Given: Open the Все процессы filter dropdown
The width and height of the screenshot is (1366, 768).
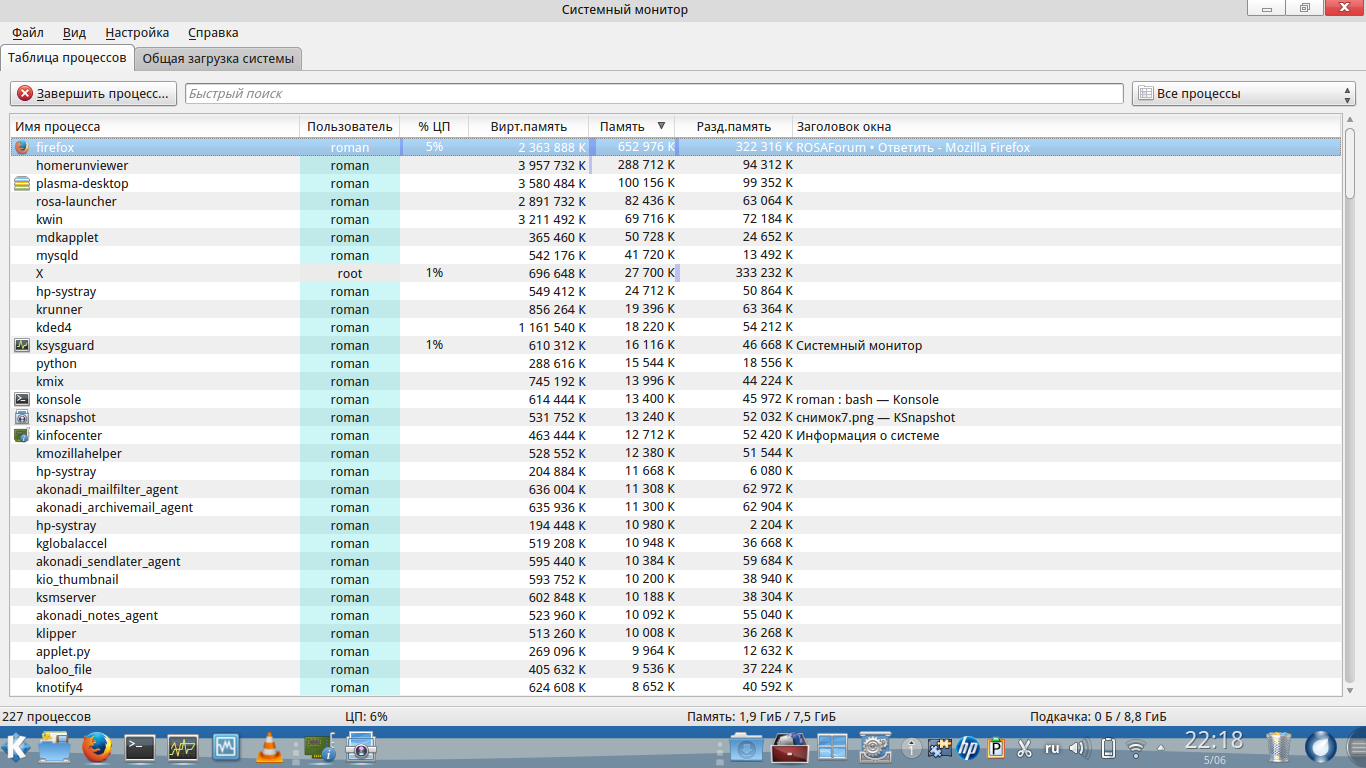Looking at the screenshot, I should click(x=1243, y=93).
